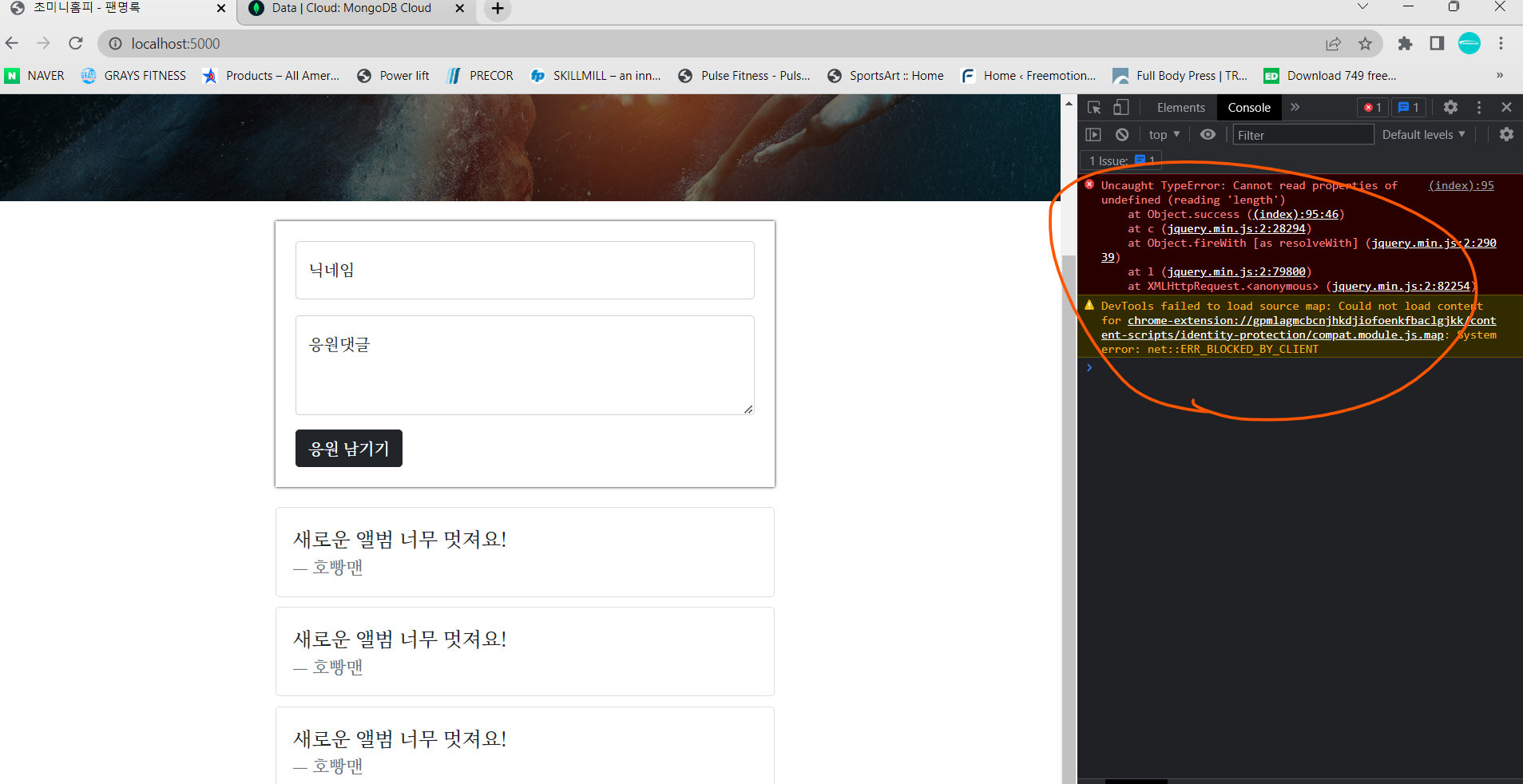Switch to the DevTools Elements tab
The image size is (1523, 784).
tap(1180, 108)
